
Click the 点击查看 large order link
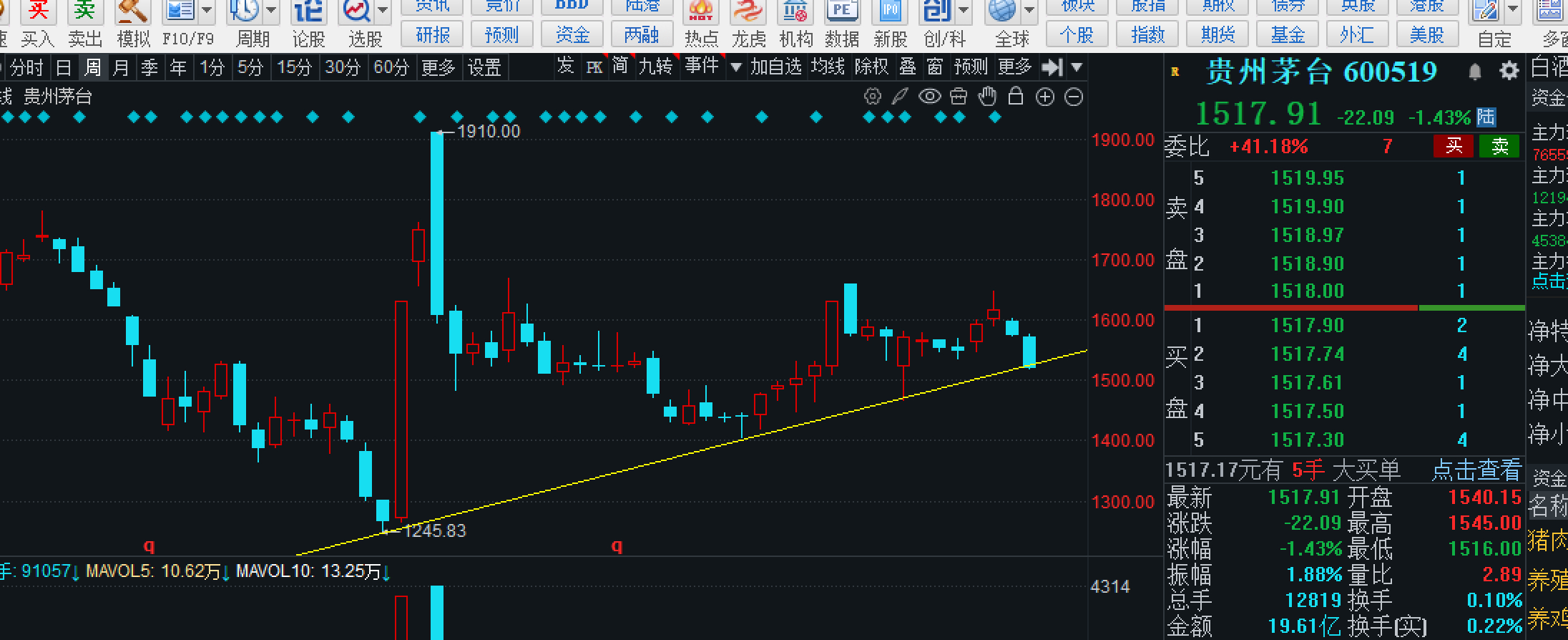(x=1476, y=470)
